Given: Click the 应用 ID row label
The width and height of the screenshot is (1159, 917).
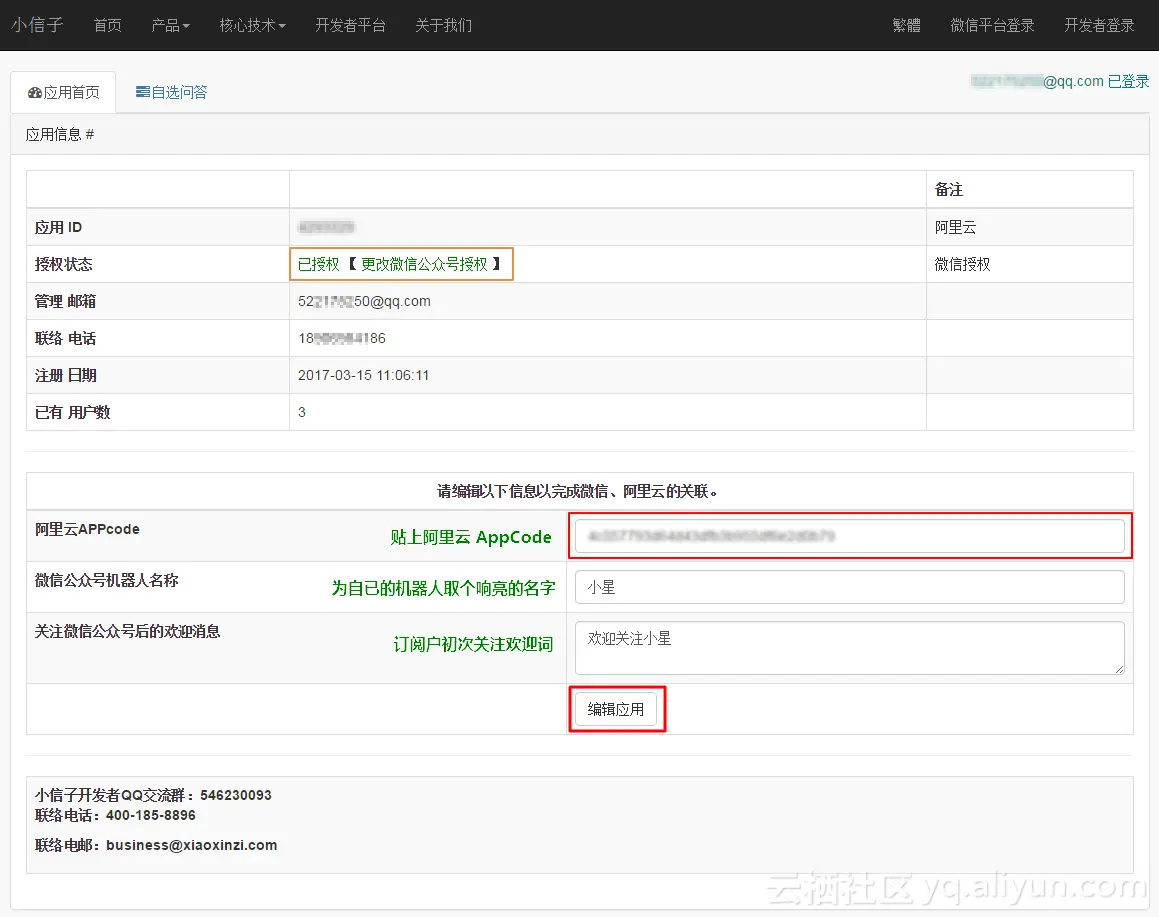Looking at the screenshot, I should click(x=58, y=228).
